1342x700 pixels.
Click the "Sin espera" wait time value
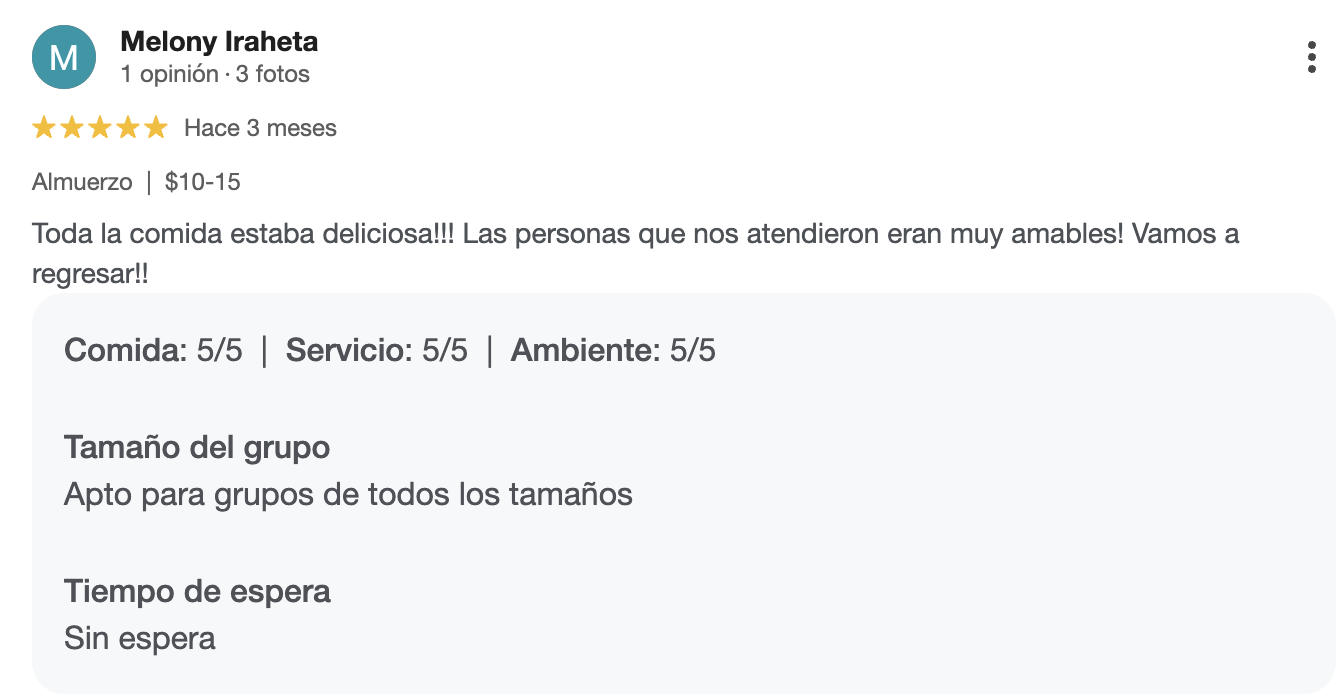point(140,638)
